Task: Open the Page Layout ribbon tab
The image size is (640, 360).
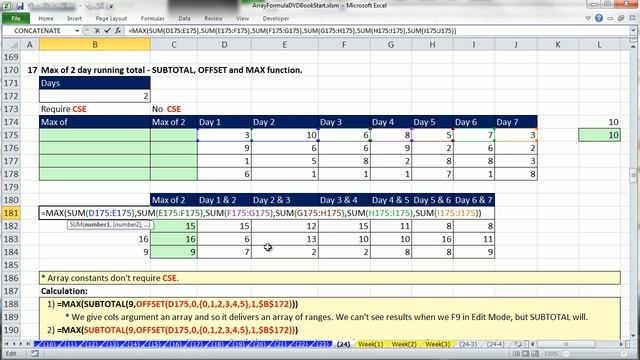Action: tap(111, 18)
